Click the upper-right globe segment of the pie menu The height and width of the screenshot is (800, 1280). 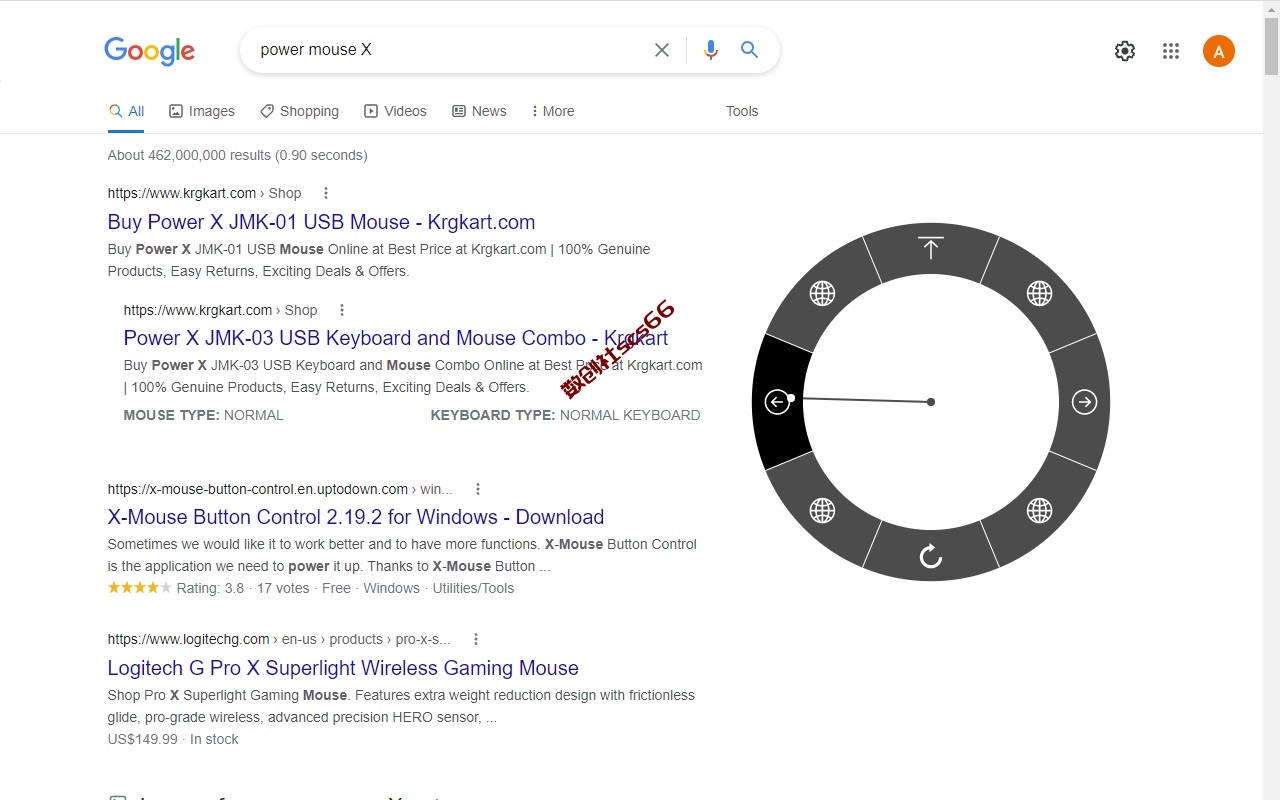1040,293
